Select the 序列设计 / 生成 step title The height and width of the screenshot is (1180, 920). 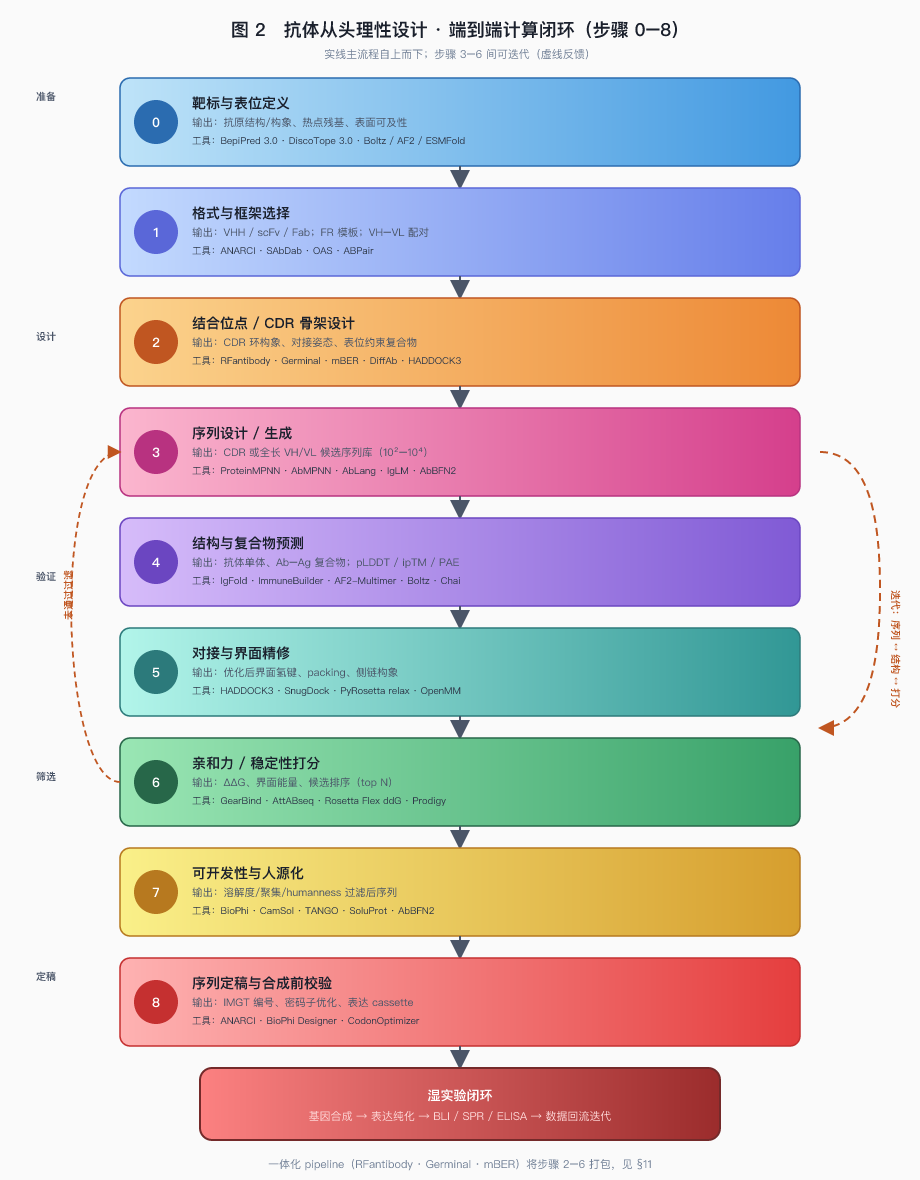241,433
